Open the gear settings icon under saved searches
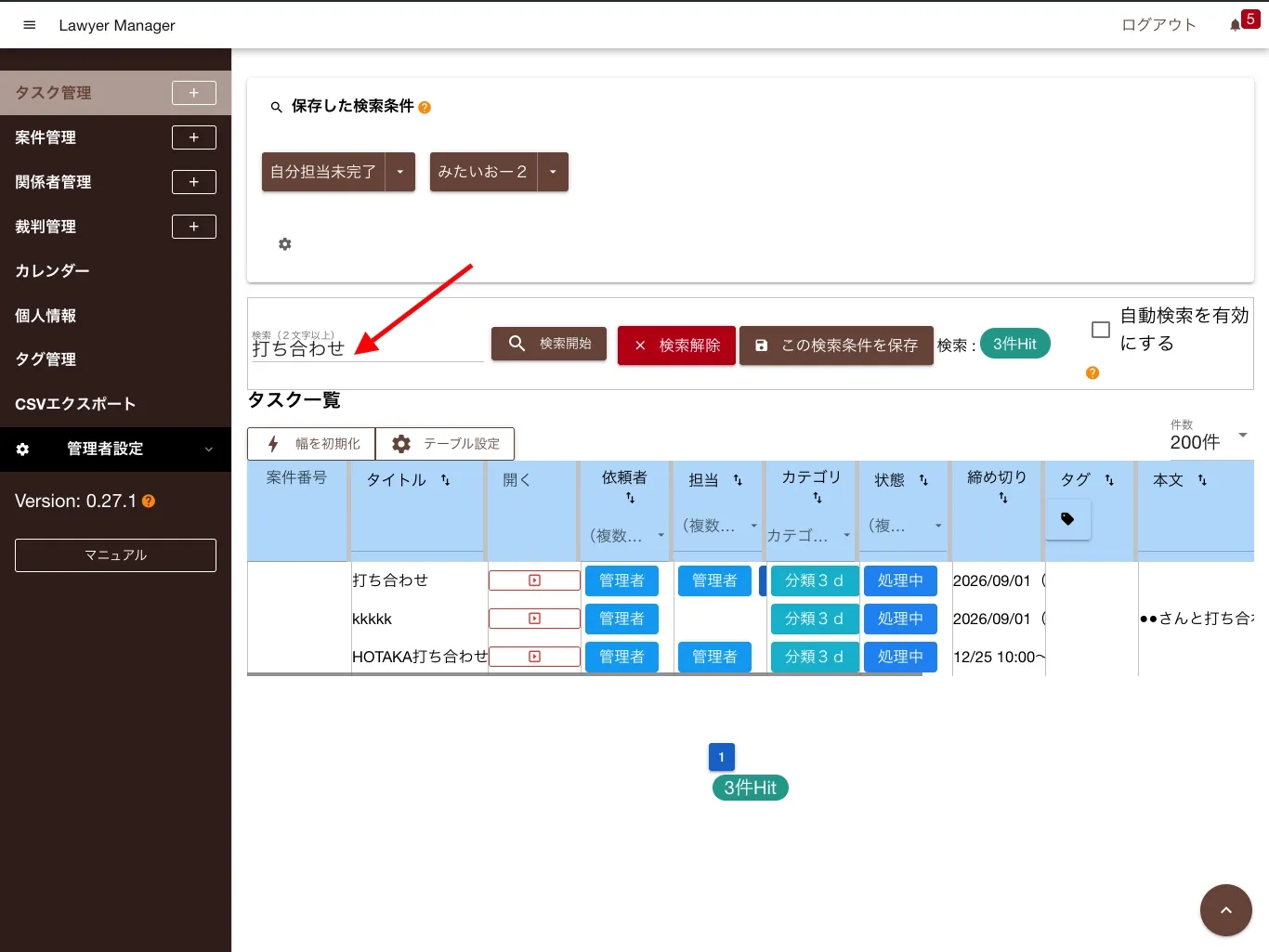The image size is (1269, 952). click(x=285, y=244)
